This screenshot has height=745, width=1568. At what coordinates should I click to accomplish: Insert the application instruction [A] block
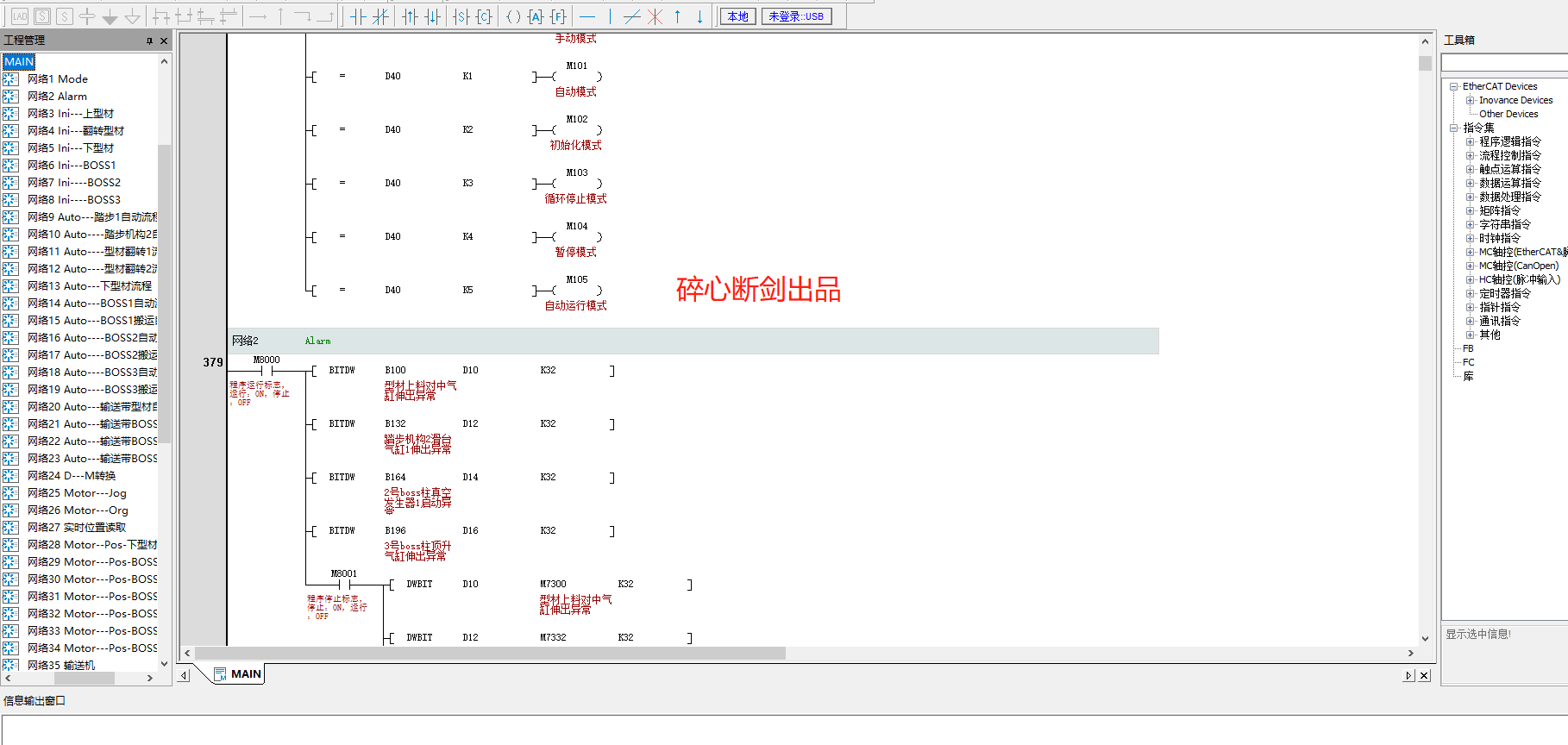[536, 16]
